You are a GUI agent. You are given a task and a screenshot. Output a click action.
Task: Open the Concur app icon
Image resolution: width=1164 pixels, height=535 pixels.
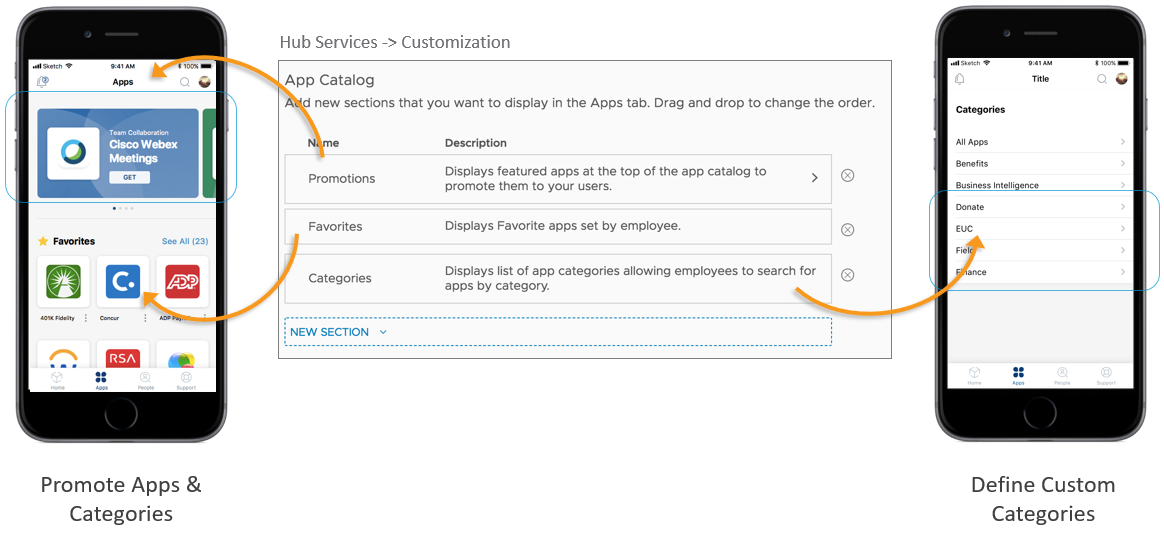123,283
